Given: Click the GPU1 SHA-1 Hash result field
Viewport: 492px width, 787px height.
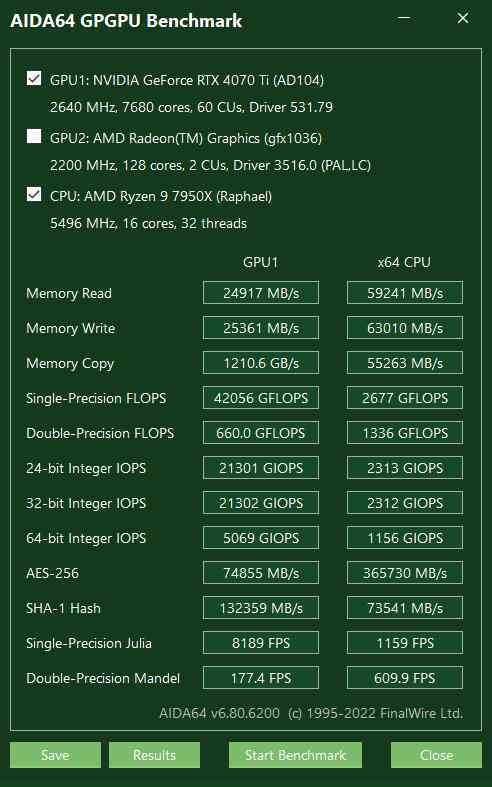Looking at the screenshot, I should (261, 608).
